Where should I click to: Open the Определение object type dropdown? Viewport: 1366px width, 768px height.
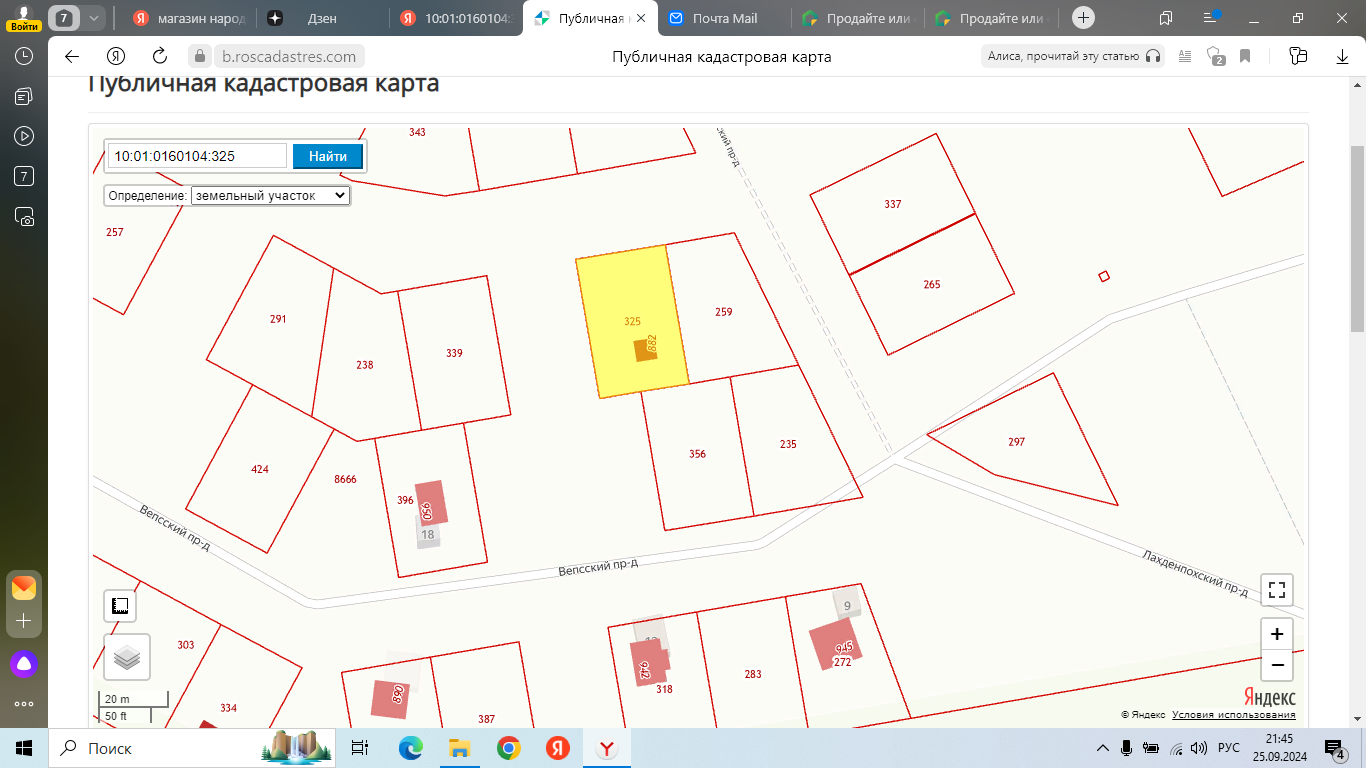pyautogui.click(x=270, y=196)
